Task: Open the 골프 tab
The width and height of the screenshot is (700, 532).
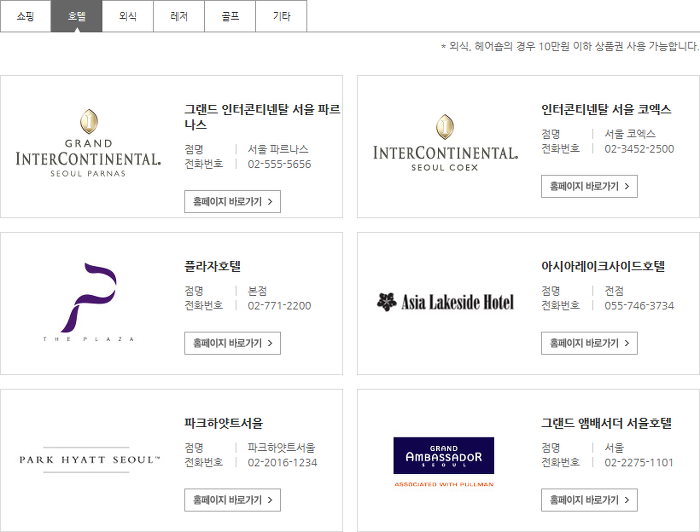Action: click(230, 16)
